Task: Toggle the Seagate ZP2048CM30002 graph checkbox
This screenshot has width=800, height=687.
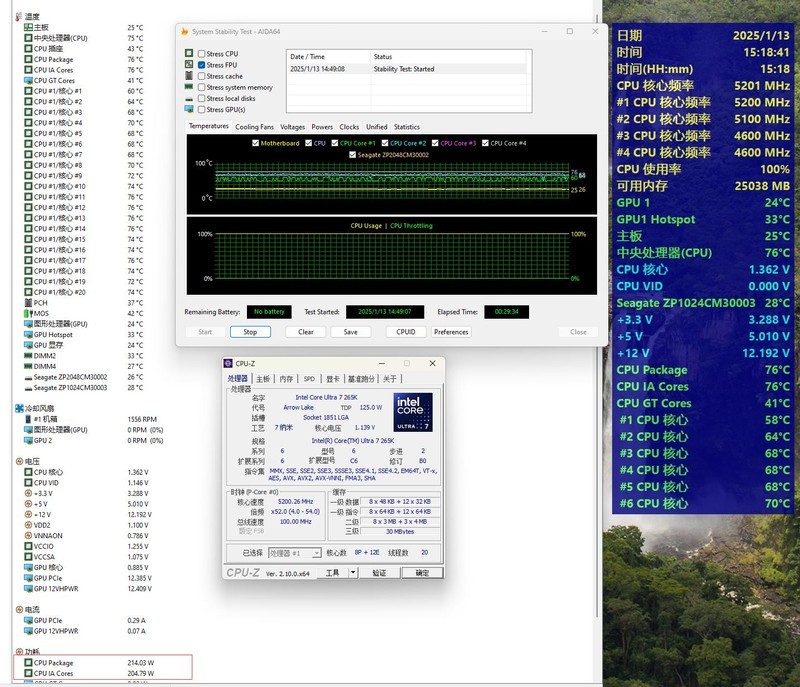Action: 351,154
